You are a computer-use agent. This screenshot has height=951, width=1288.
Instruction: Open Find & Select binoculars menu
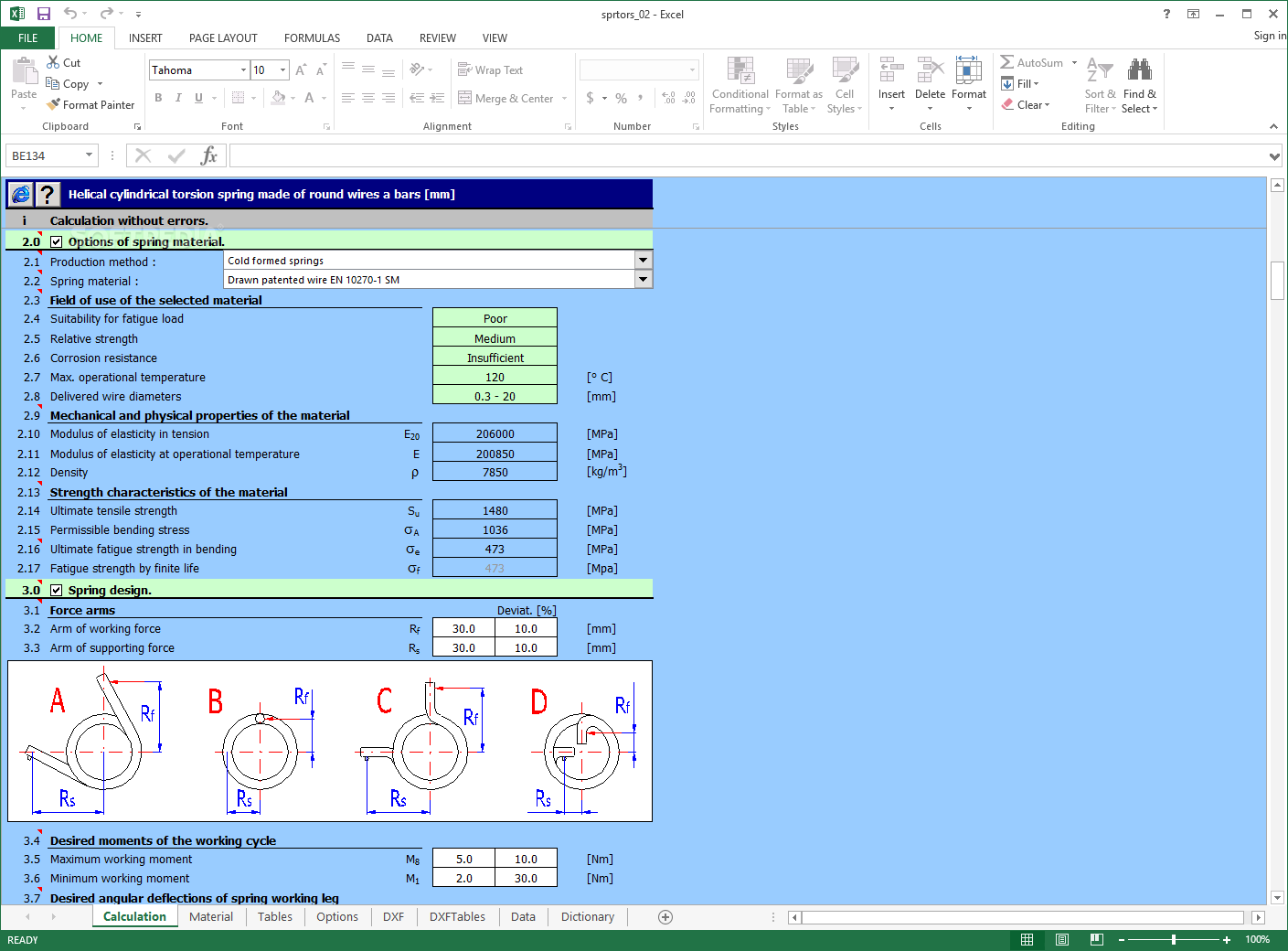pyautogui.click(x=1139, y=85)
